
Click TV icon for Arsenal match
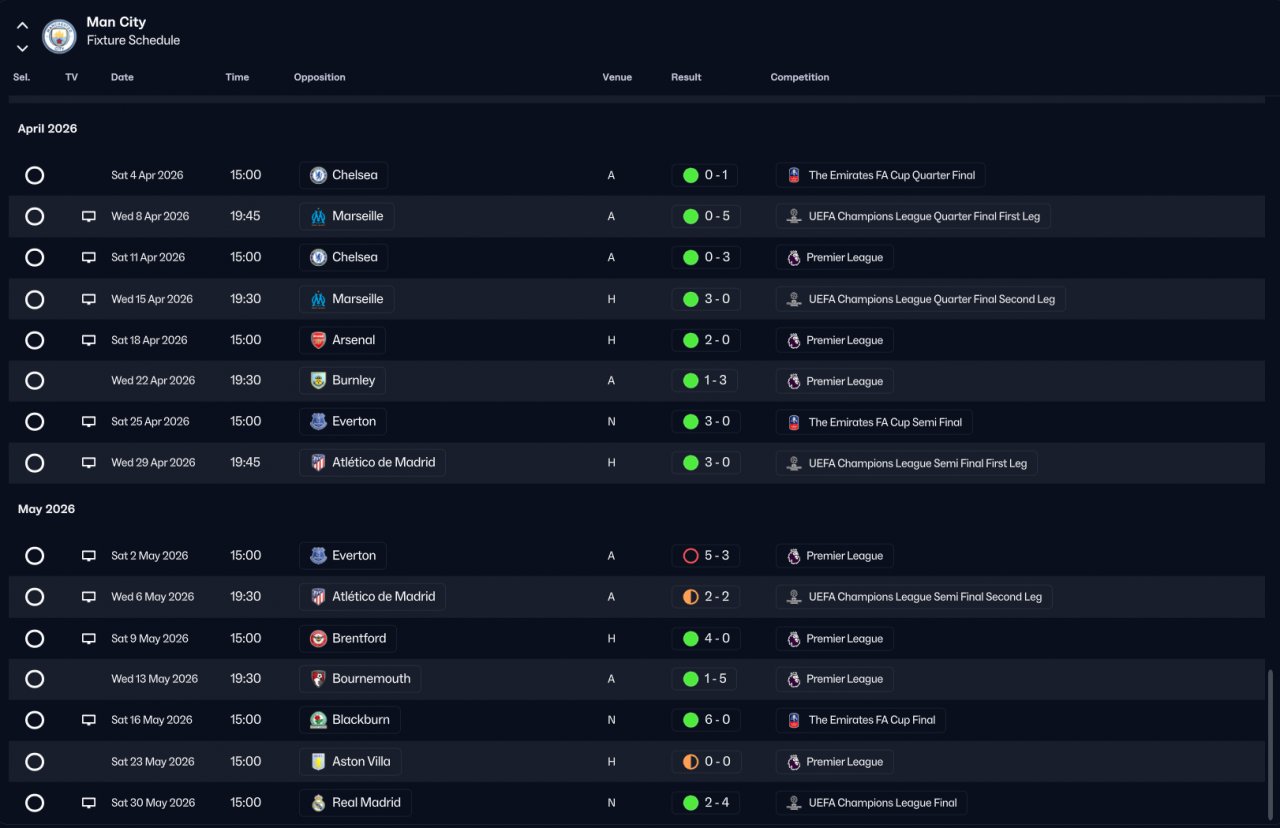click(x=89, y=340)
